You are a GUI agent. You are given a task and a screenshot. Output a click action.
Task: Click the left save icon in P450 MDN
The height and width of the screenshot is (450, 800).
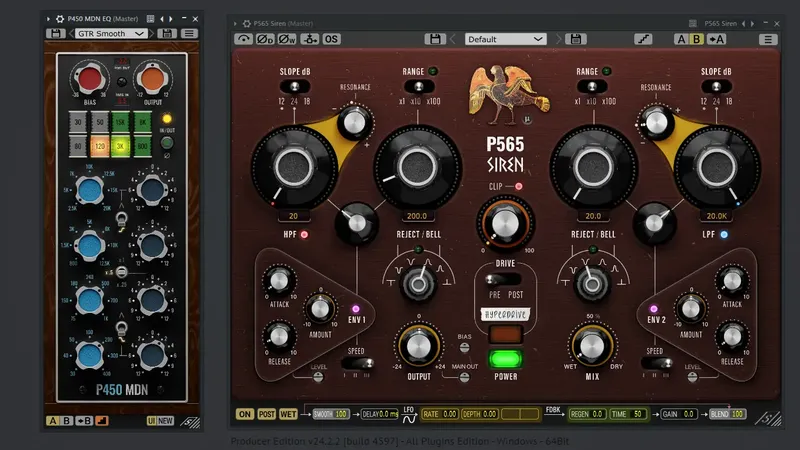click(56, 34)
